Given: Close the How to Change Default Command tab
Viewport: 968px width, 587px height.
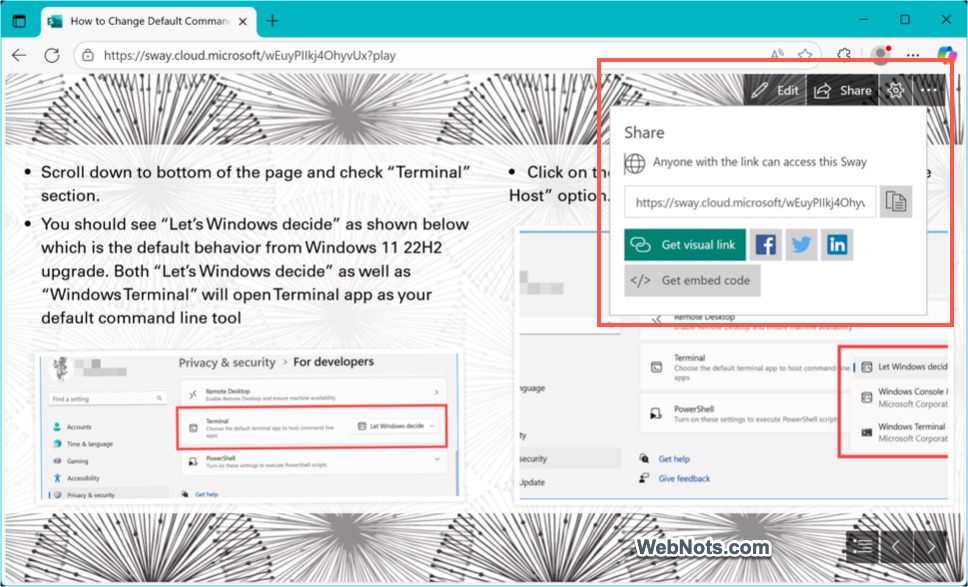Looking at the screenshot, I should (x=243, y=21).
